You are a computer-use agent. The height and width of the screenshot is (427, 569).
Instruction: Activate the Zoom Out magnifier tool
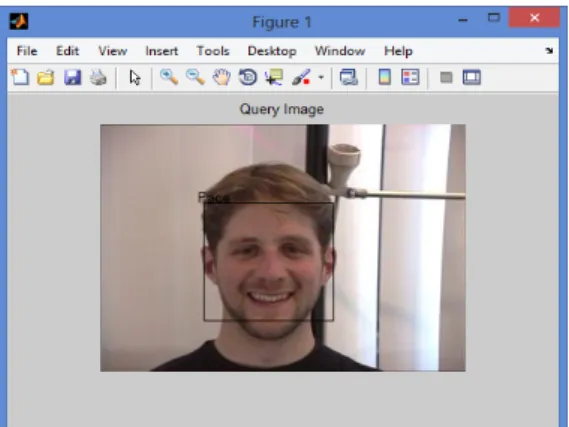pyautogui.click(x=195, y=77)
